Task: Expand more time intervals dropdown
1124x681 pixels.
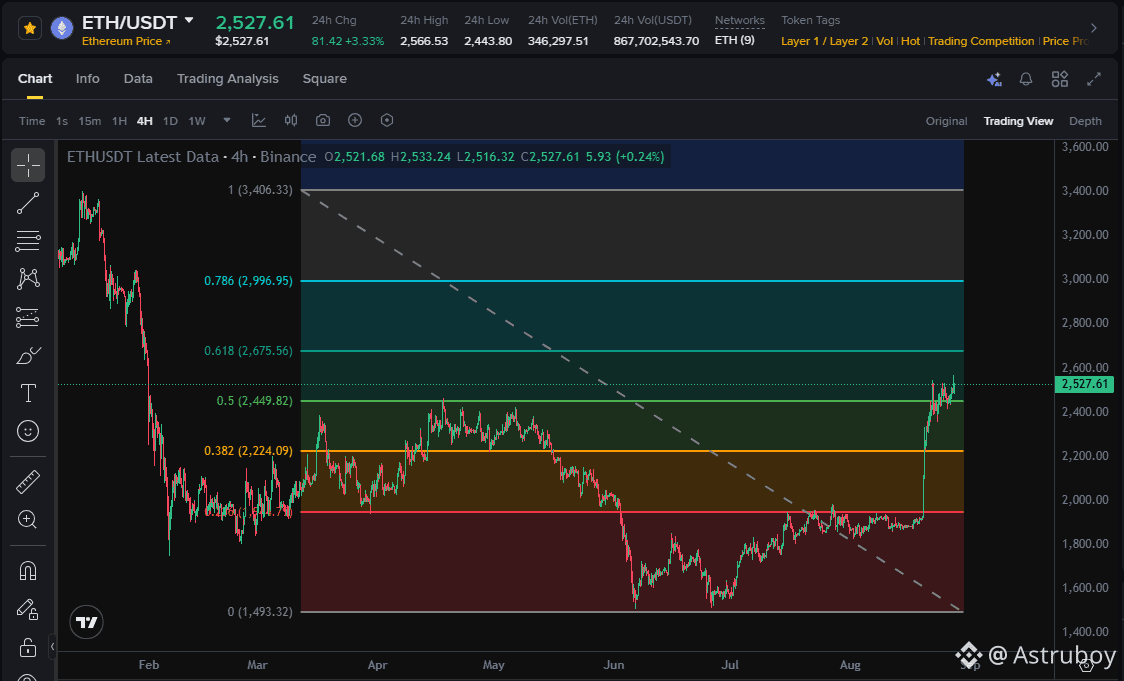Action: 227,120
